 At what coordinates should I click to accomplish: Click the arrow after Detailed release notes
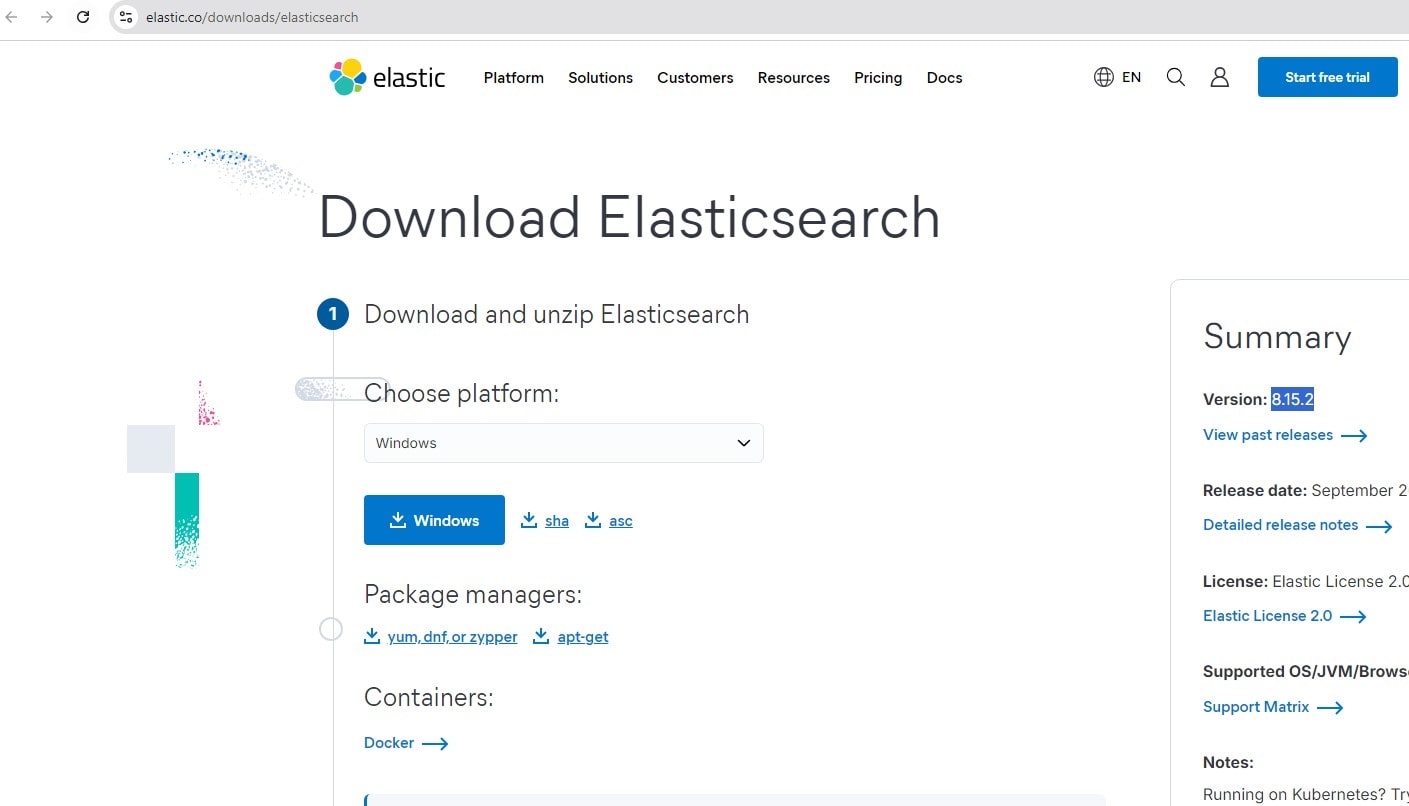(x=1379, y=526)
